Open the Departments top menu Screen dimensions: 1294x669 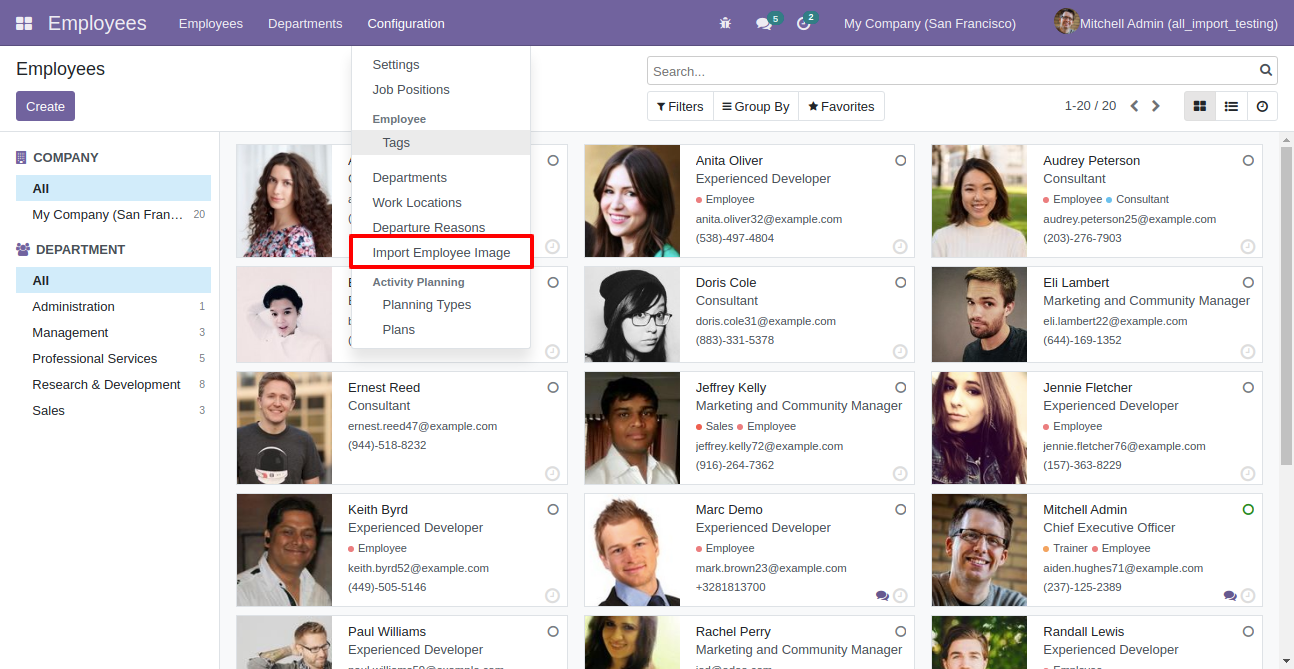tap(305, 23)
